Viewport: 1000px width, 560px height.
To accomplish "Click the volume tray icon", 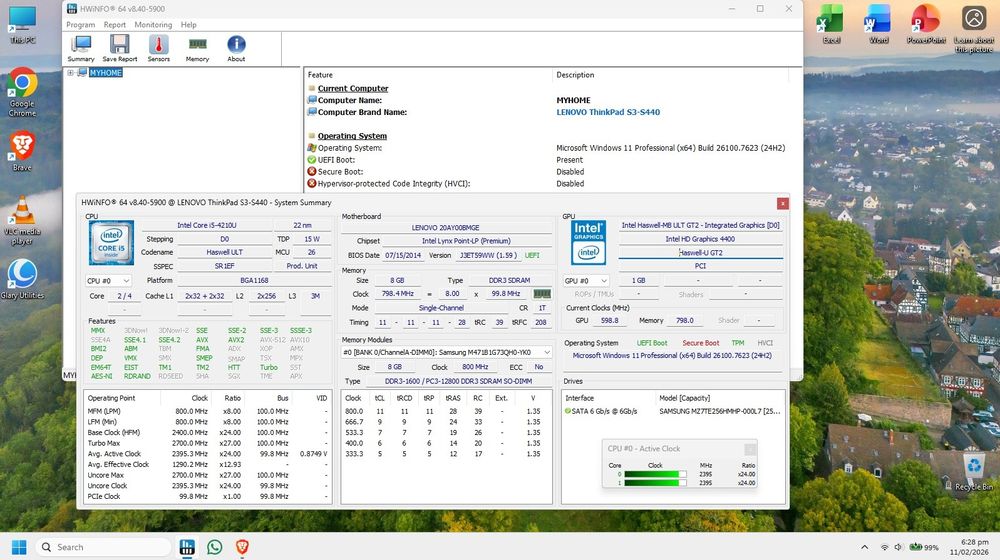I will [898, 547].
